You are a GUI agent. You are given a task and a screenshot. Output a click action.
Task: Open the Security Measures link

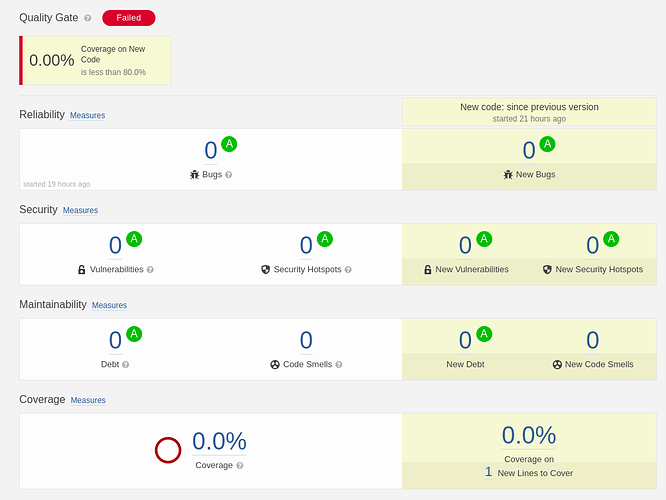pos(80,211)
